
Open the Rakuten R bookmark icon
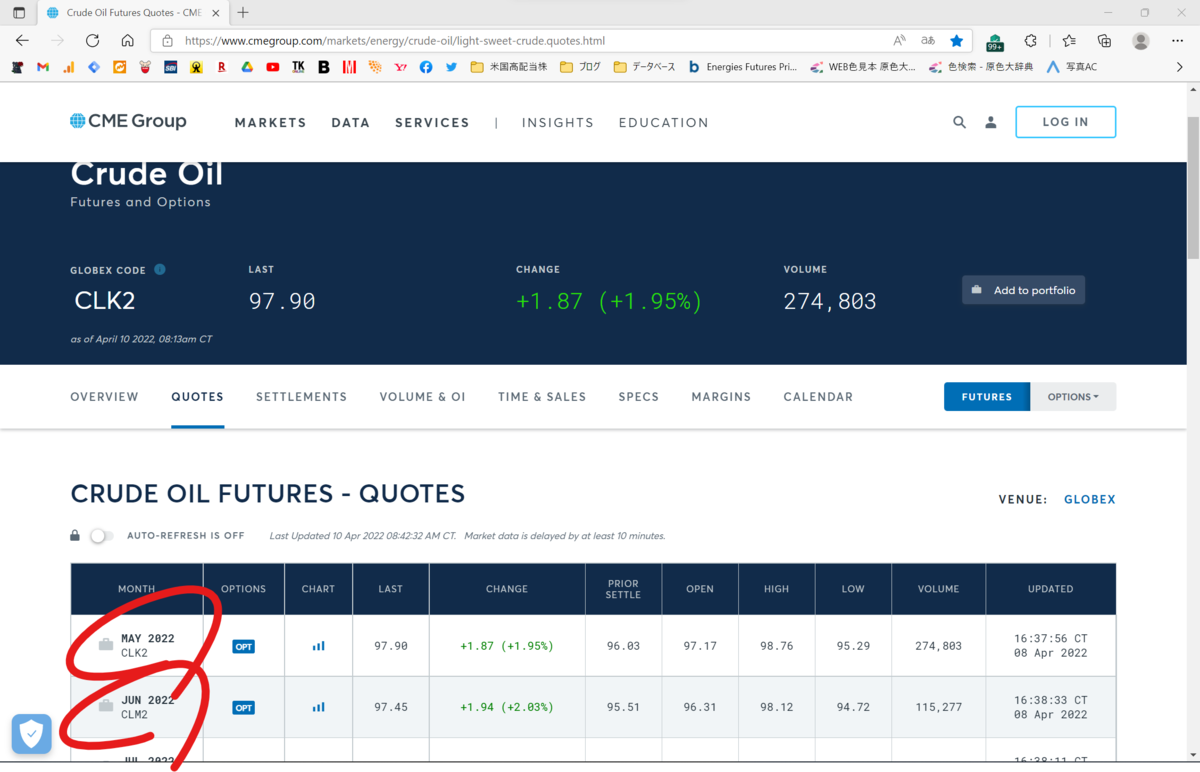click(222, 67)
